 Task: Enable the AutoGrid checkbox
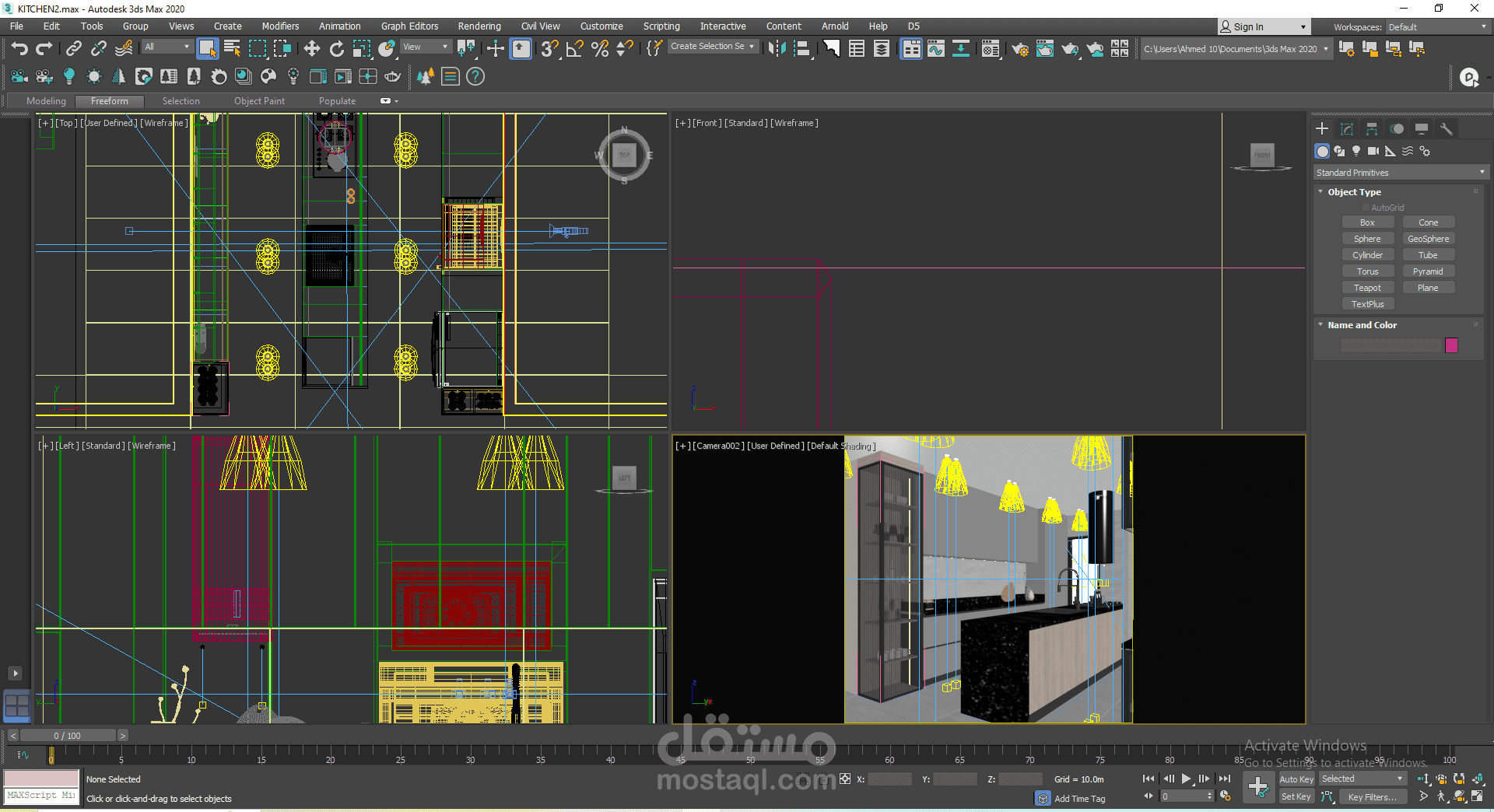coord(1365,208)
